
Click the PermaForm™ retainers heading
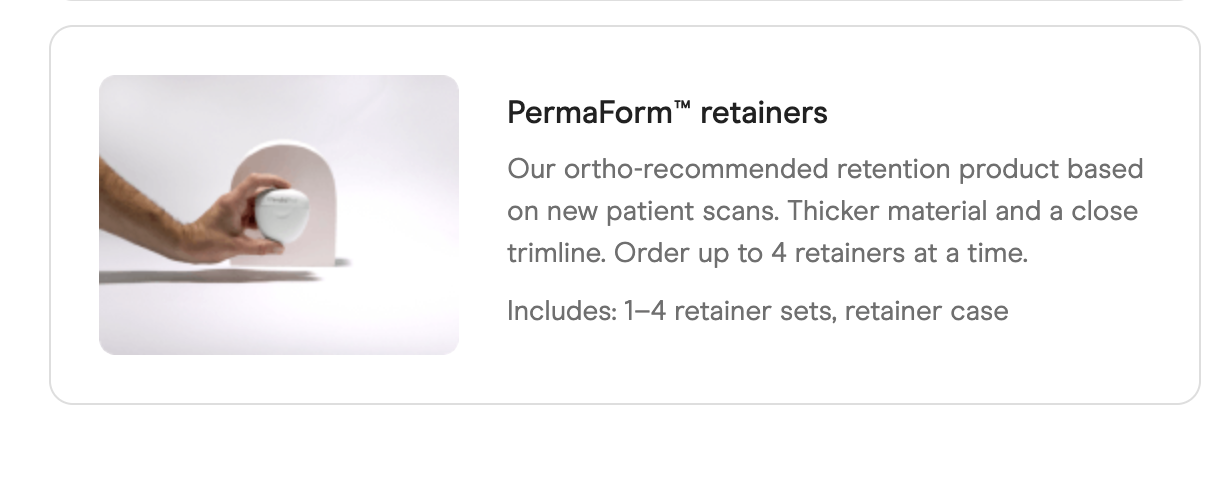coord(668,113)
